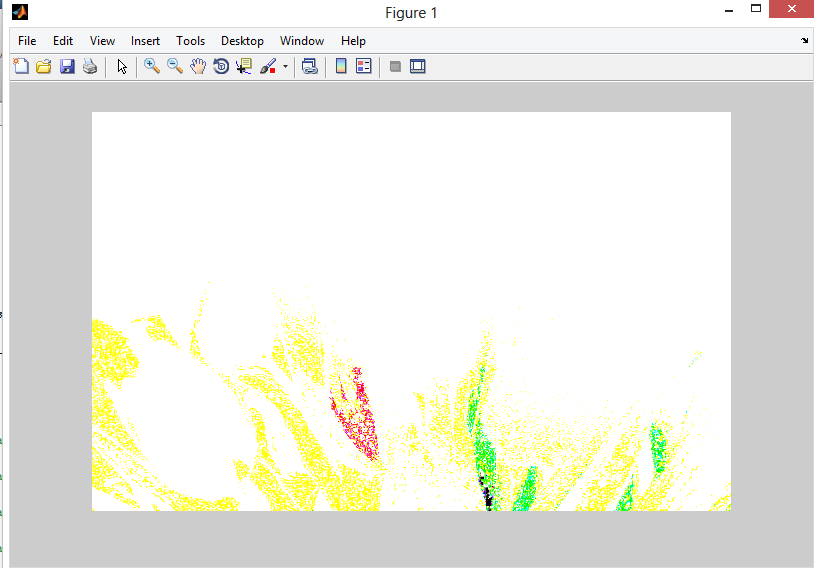This screenshot has width=820, height=568.
Task: Click the Link Plot icon
Action: coord(310,66)
